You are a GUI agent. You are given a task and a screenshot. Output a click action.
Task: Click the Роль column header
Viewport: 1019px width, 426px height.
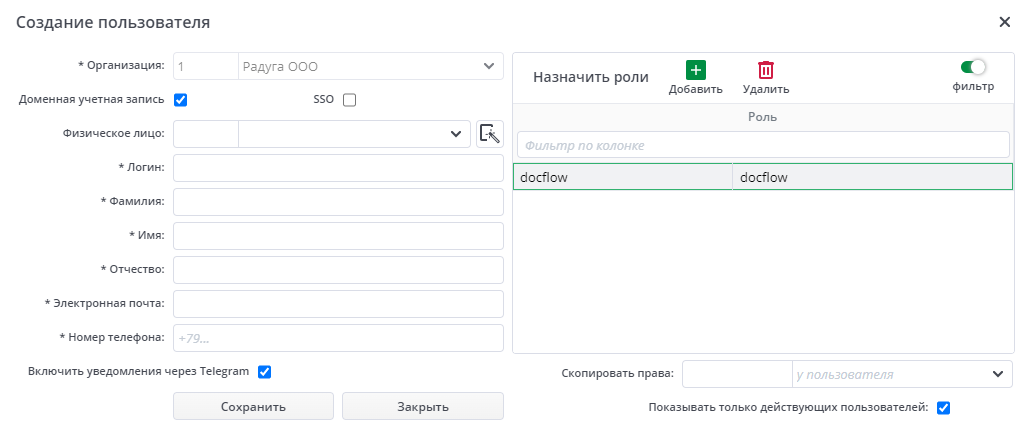point(762,117)
